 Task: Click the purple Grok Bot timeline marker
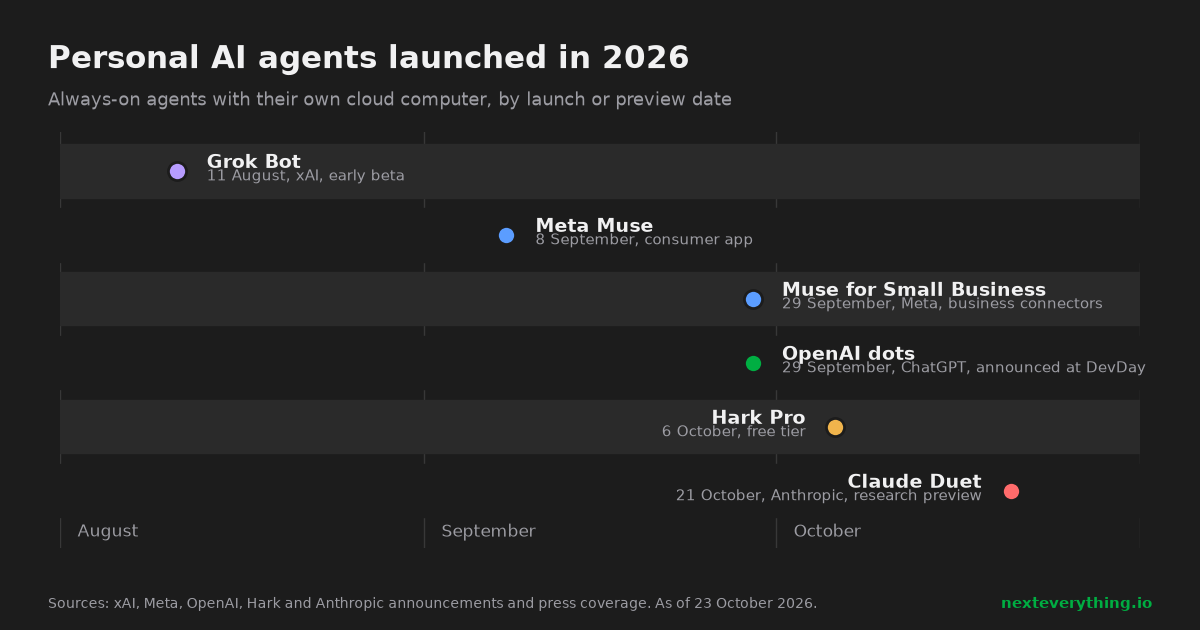pos(178,171)
